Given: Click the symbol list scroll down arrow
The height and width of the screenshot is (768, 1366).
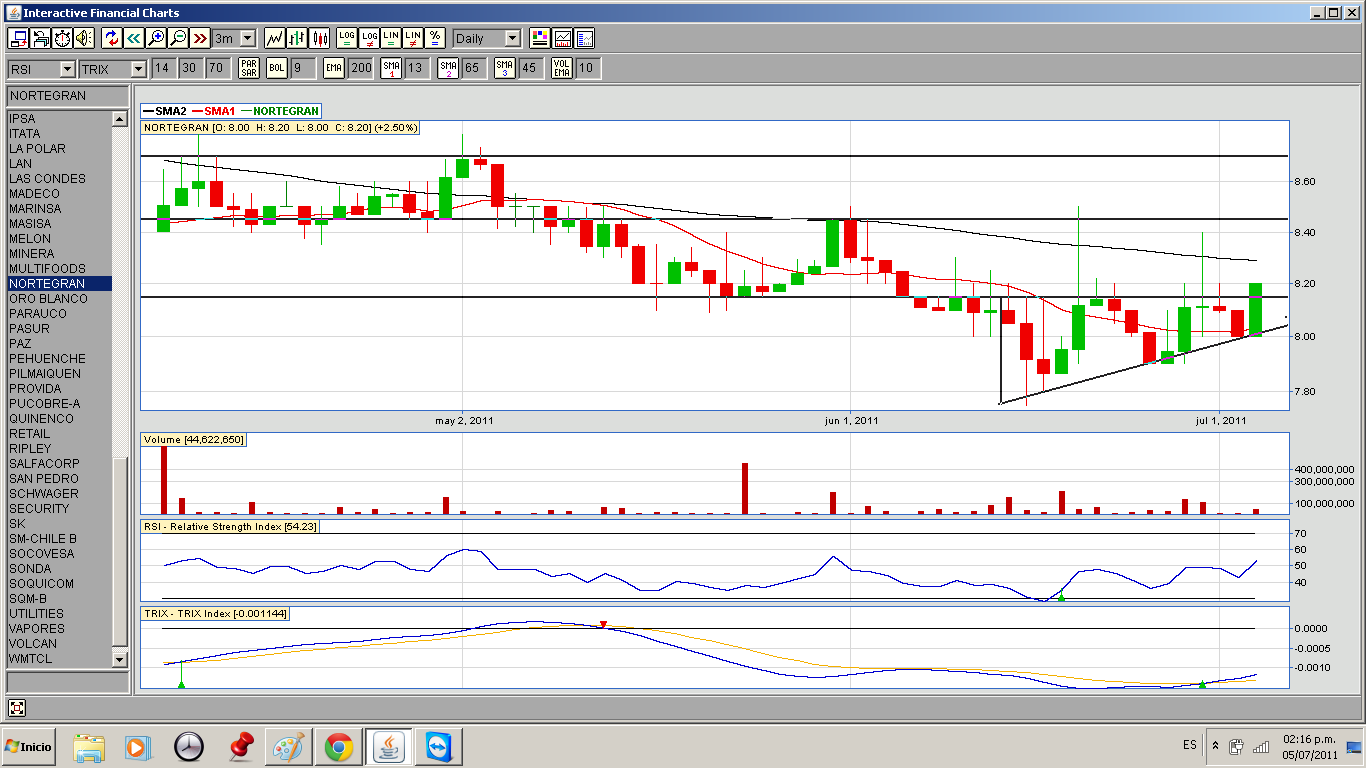Looking at the screenshot, I should pos(120,660).
